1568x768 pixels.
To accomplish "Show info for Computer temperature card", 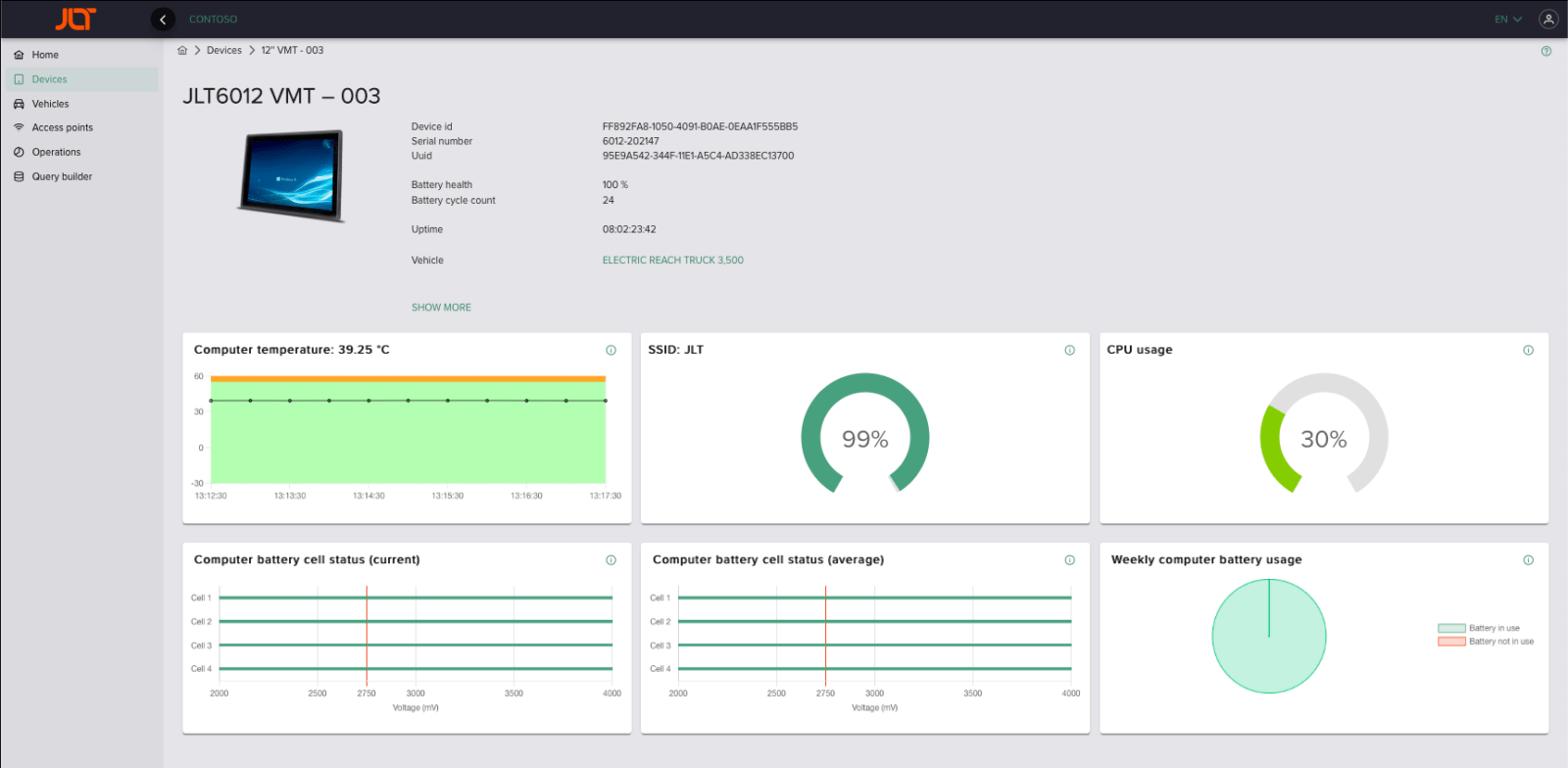I will (611, 350).
